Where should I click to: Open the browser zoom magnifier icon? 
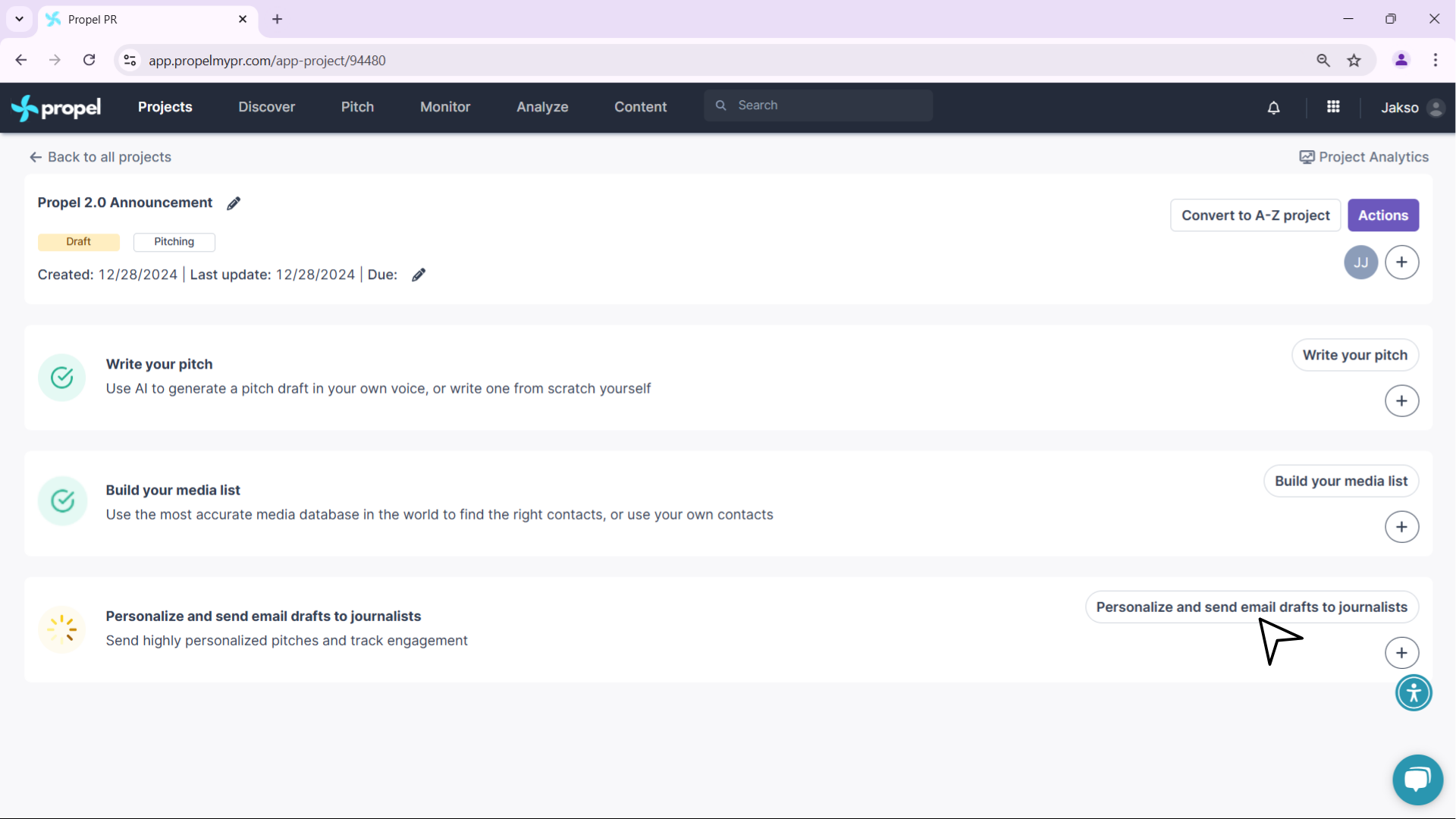[1323, 60]
